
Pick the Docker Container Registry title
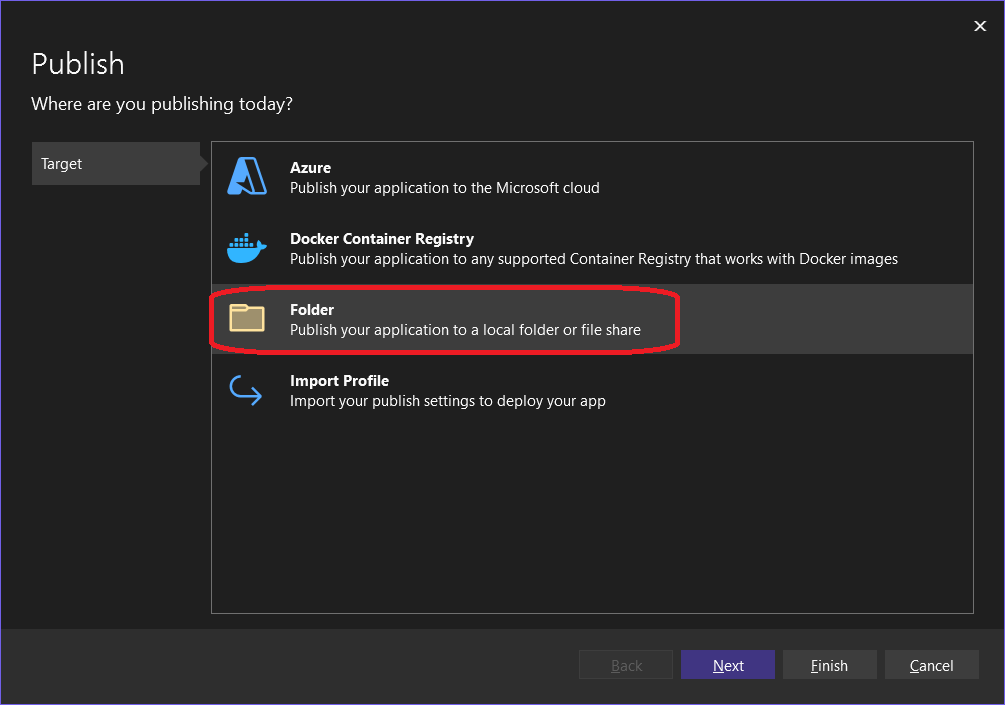click(x=381, y=239)
